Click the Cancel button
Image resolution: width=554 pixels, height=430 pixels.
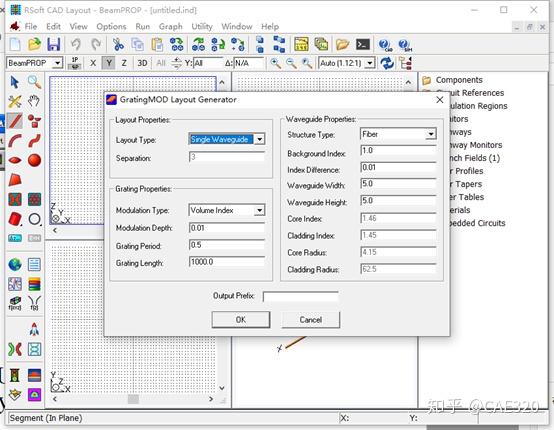(x=311, y=319)
